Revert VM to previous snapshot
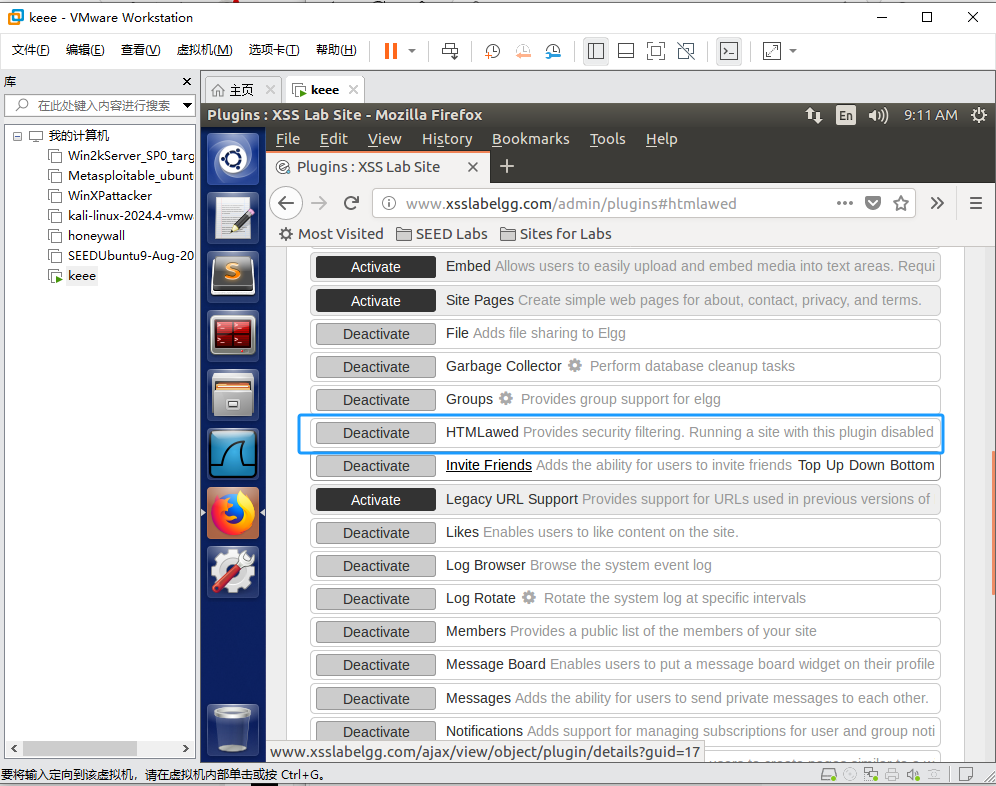Image resolution: width=996 pixels, height=786 pixels. tap(523, 51)
